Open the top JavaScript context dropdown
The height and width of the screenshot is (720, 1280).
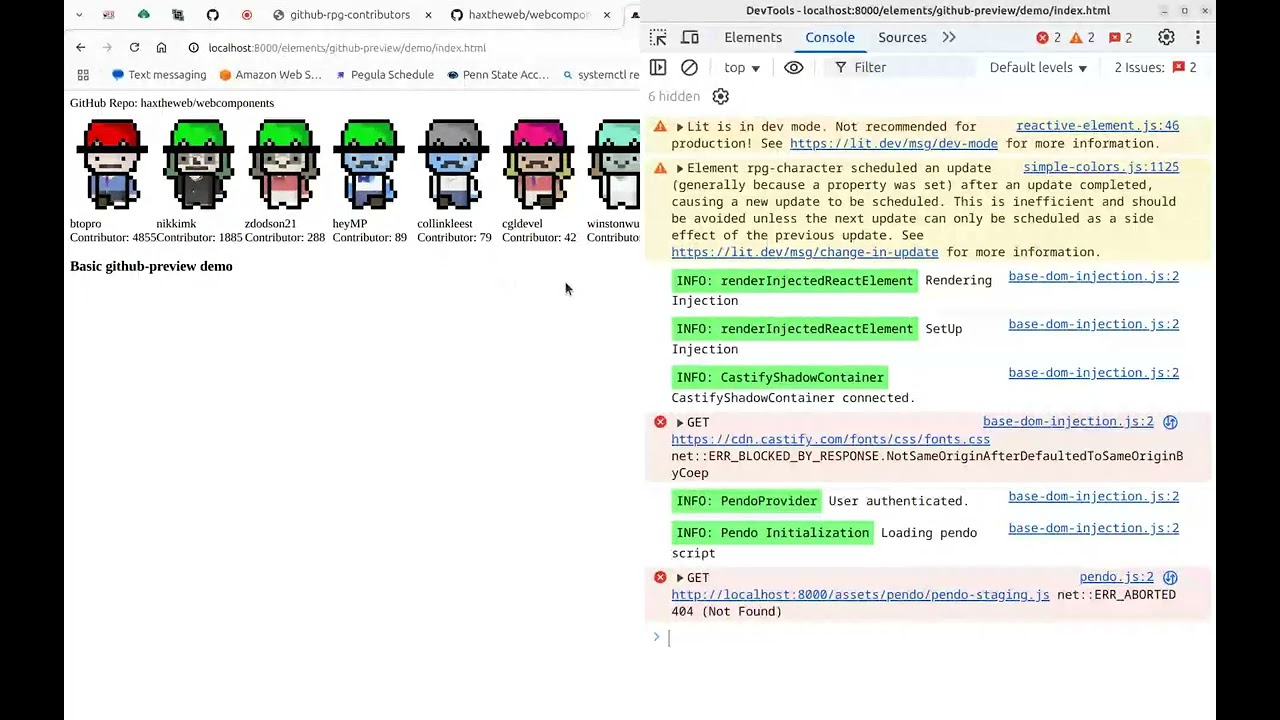point(742,67)
